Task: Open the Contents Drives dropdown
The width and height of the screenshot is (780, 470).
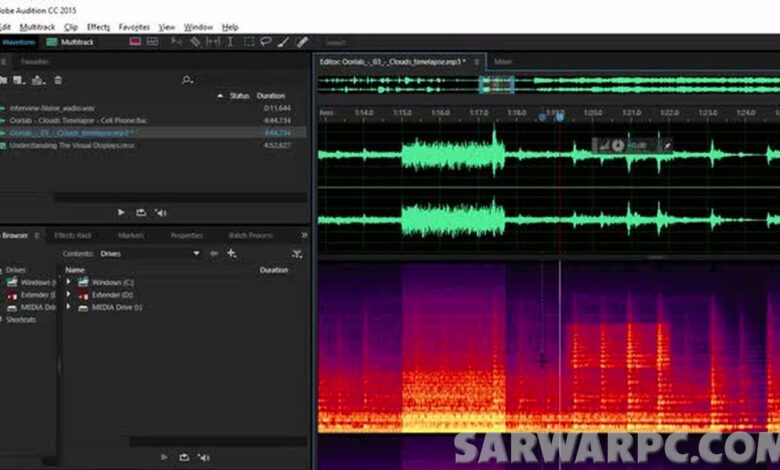Action: pos(150,254)
